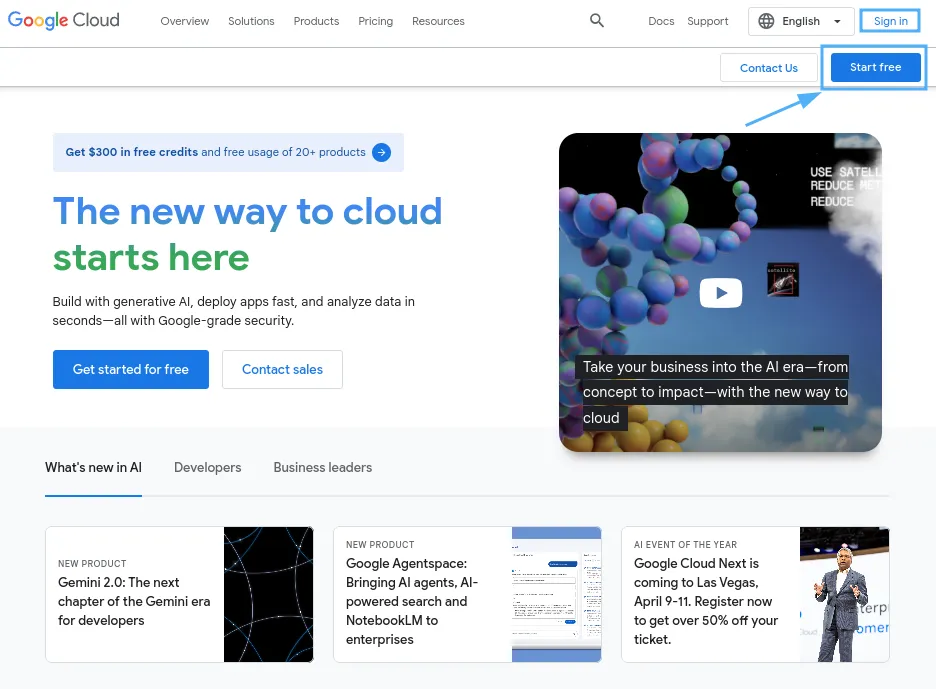Viewport: 936px width, 689px height.
Task: Click the Contact sales button
Action: click(x=282, y=370)
